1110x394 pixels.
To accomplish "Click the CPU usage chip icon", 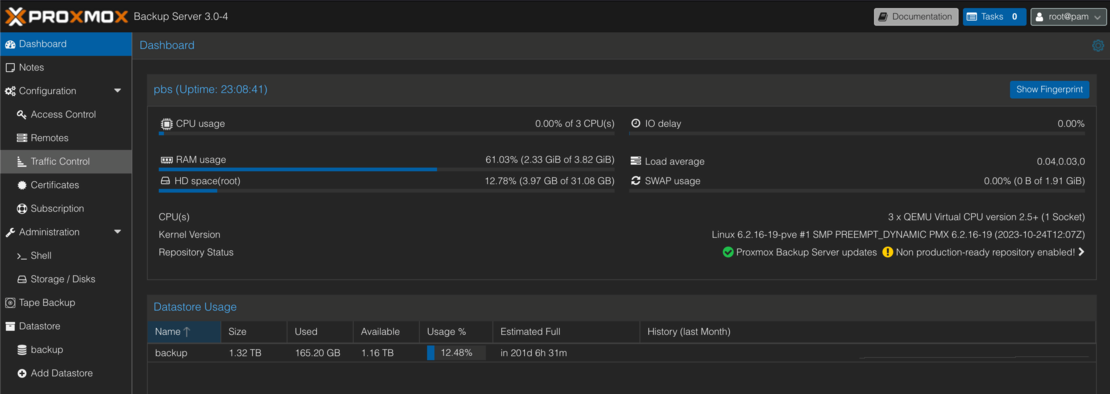I will [166, 124].
